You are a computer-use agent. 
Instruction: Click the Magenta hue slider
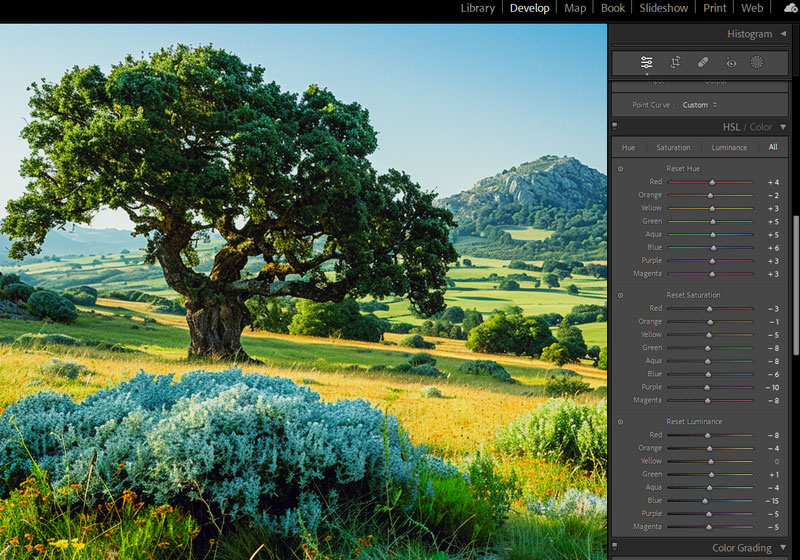pyautogui.click(x=711, y=274)
